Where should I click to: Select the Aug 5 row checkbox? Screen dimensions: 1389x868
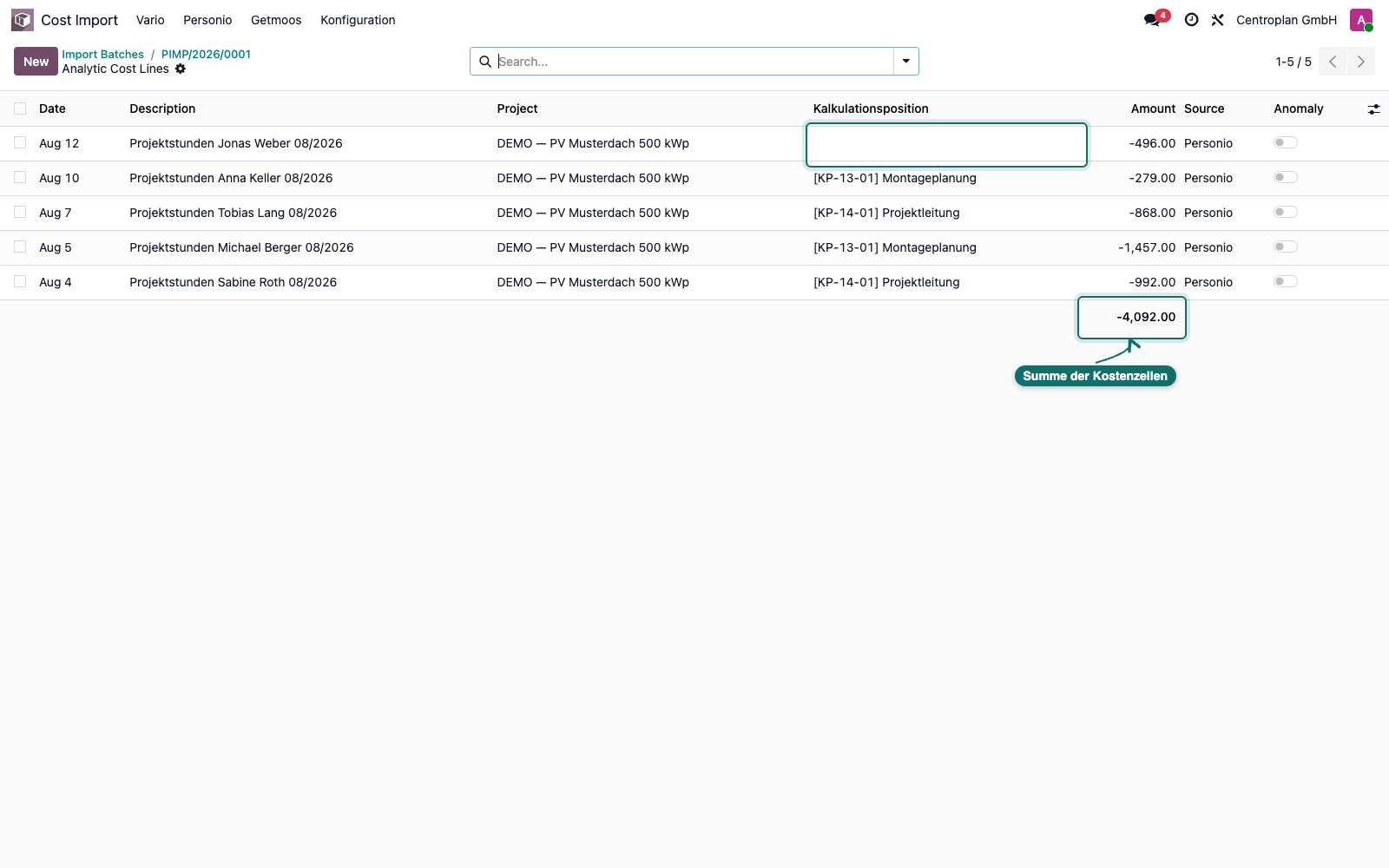[20, 247]
